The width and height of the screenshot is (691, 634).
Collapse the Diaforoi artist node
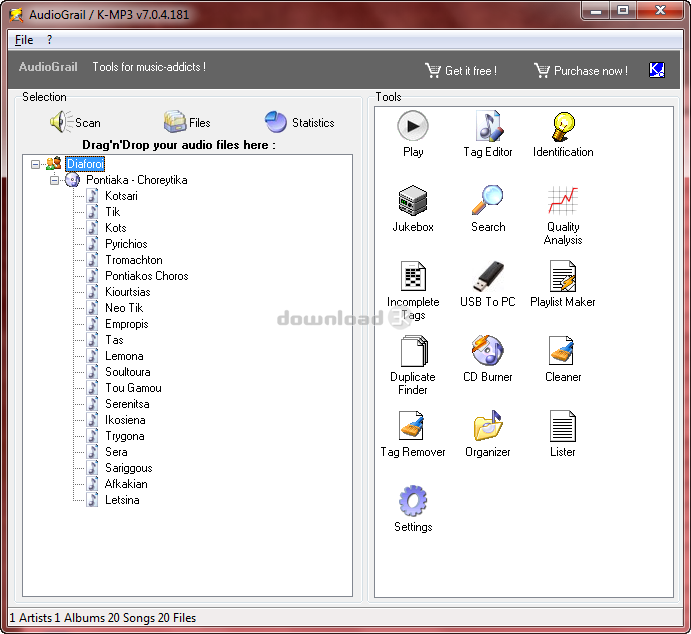tap(35, 164)
